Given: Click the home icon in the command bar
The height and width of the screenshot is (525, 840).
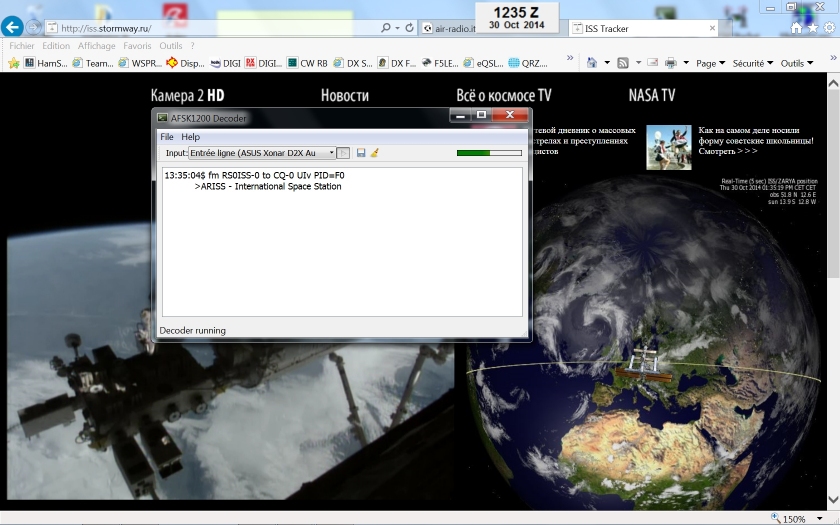Looking at the screenshot, I should 592,63.
